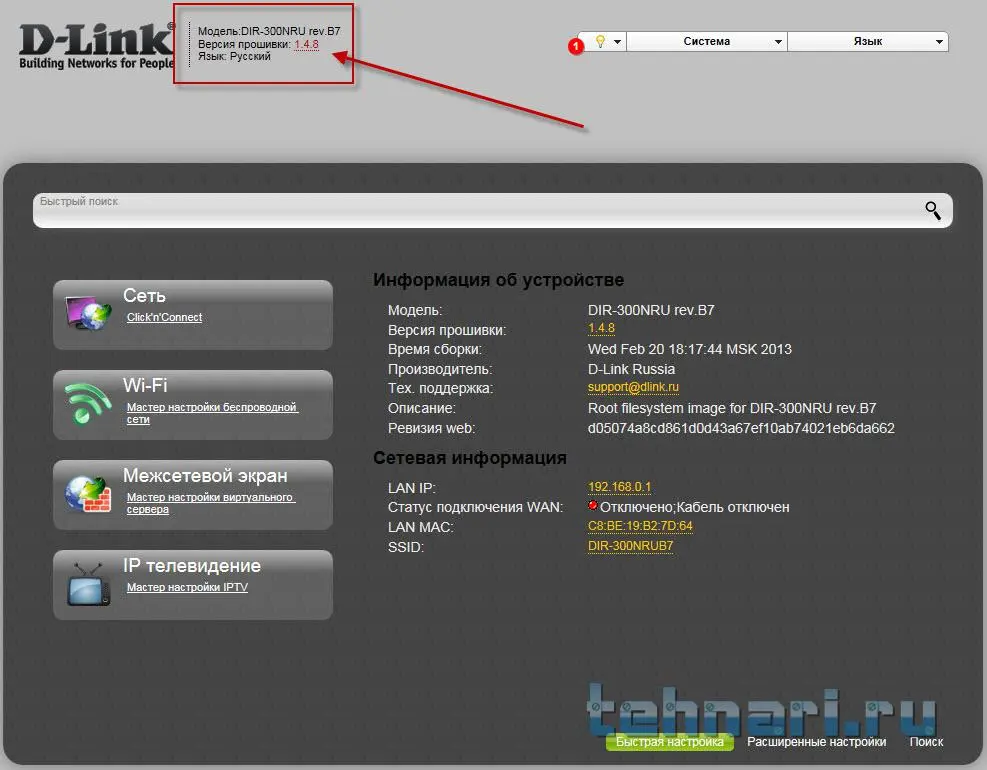This screenshot has height=770, width=987.
Task: Click the red WAN status indicator
Action: click(x=592, y=506)
